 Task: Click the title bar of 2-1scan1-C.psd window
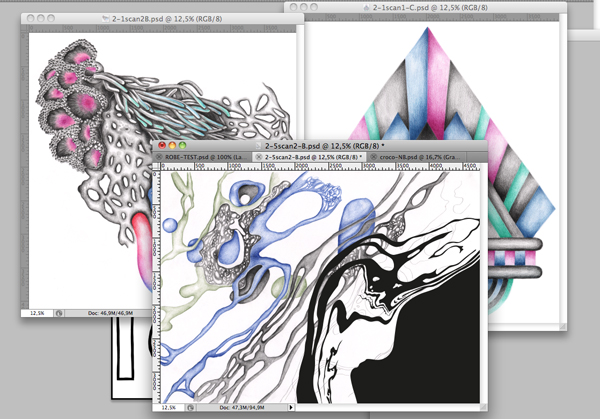(425, 7)
